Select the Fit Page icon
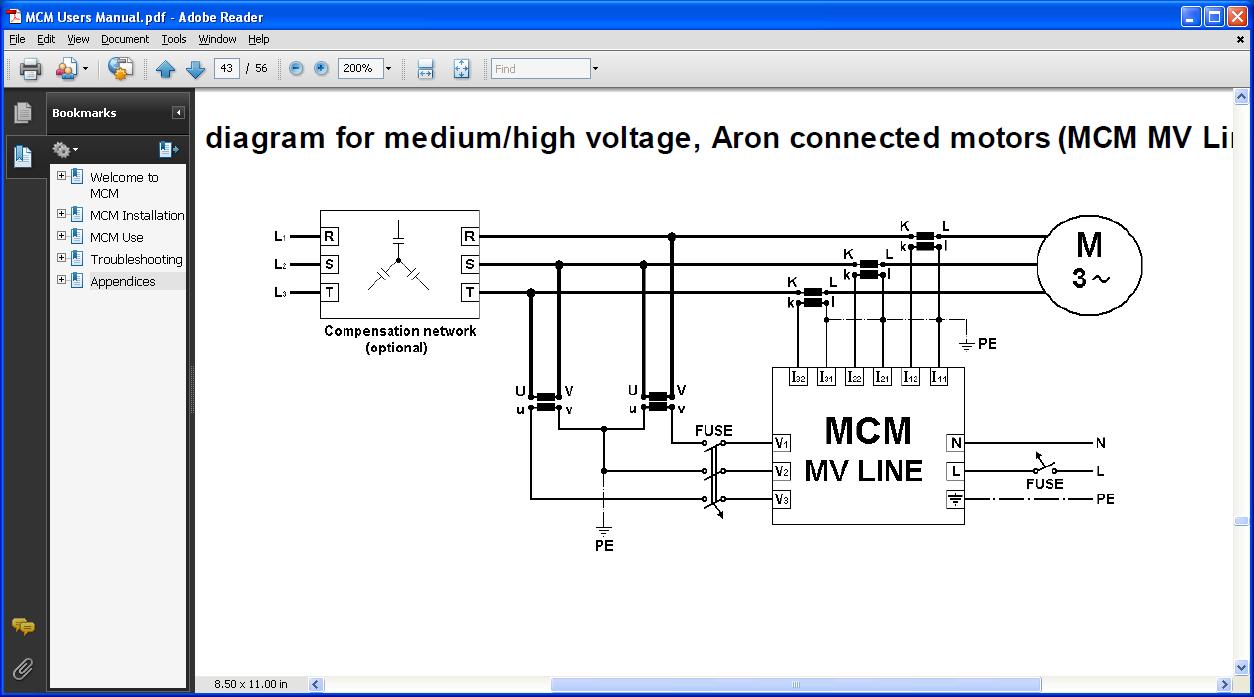This screenshot has width=1254, height=697. (x=461, y=69)
